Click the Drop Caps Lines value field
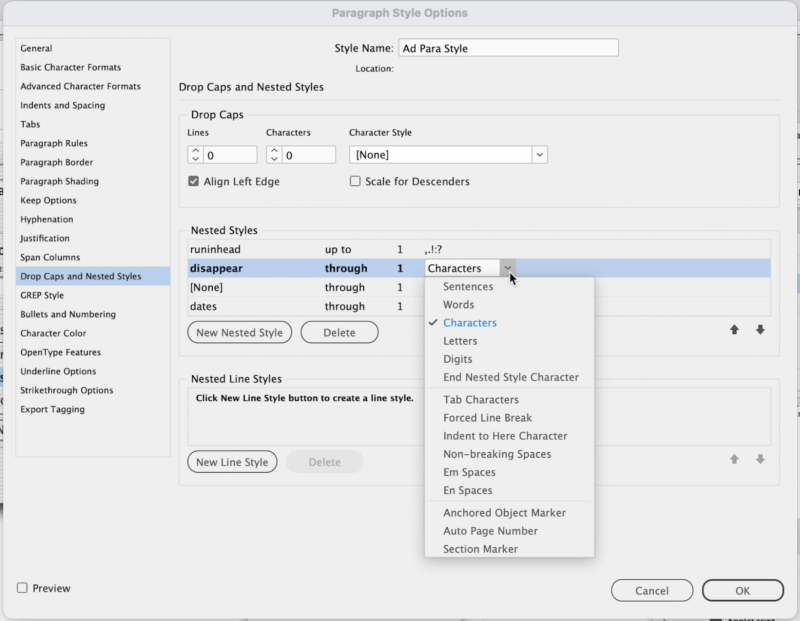The height and width of the screenshot is (621, 800). [230, 155]
